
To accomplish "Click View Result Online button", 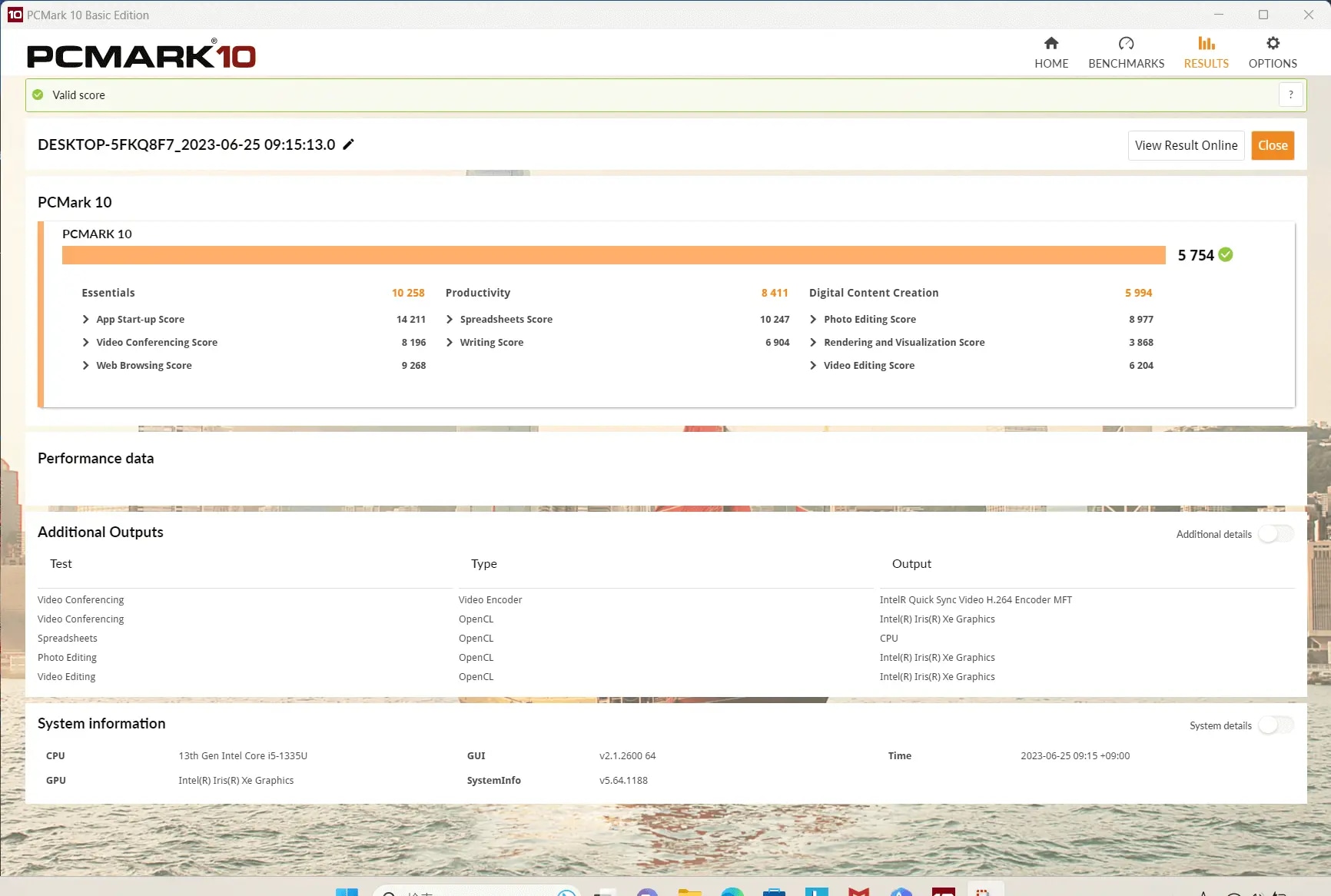I will click(1186, 145).
